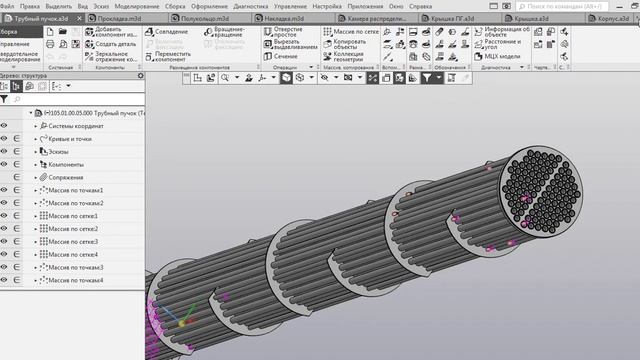Click the filter funnel in view toolbar

426,78
